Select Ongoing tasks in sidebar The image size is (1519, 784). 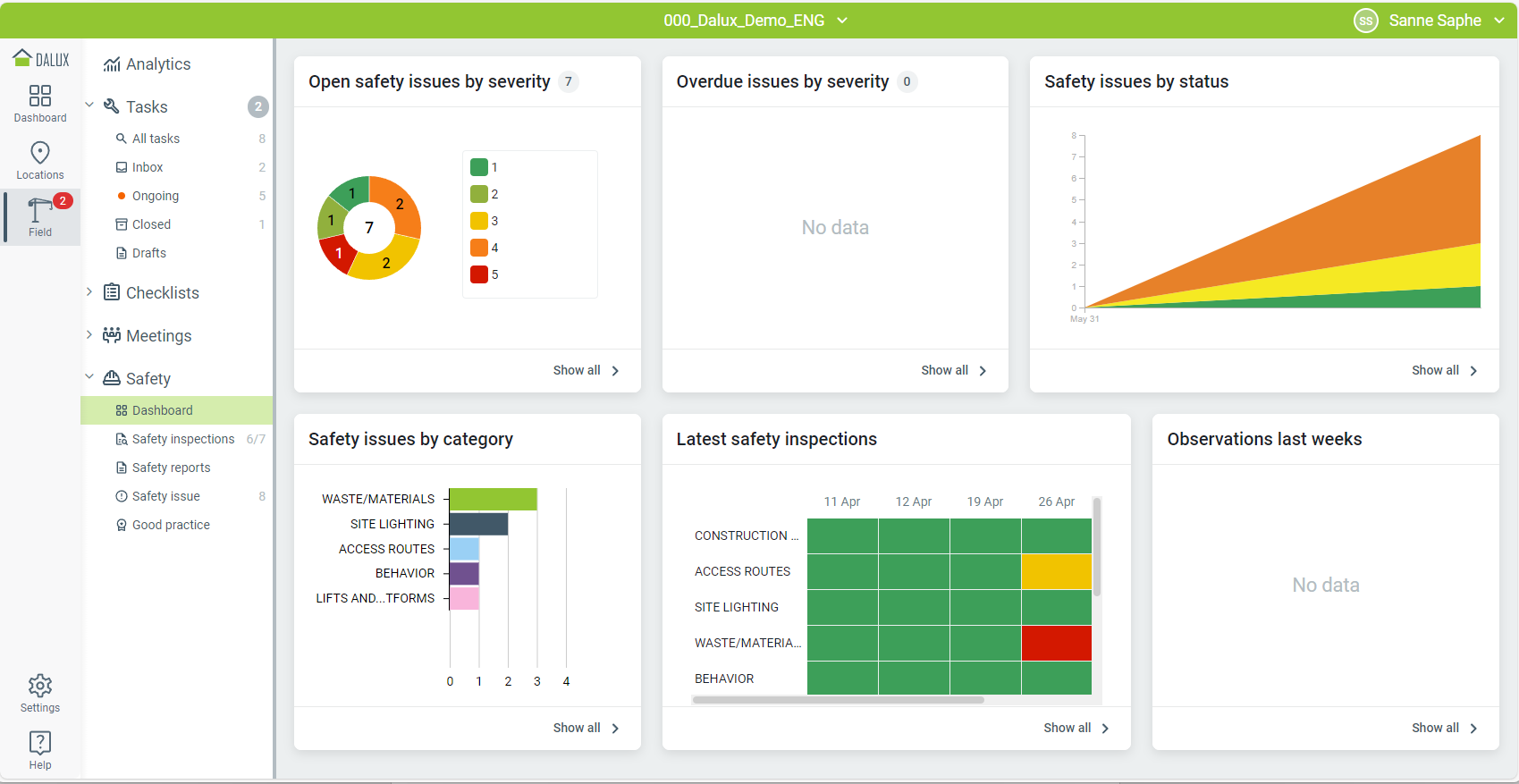click(x=156, y=196)
